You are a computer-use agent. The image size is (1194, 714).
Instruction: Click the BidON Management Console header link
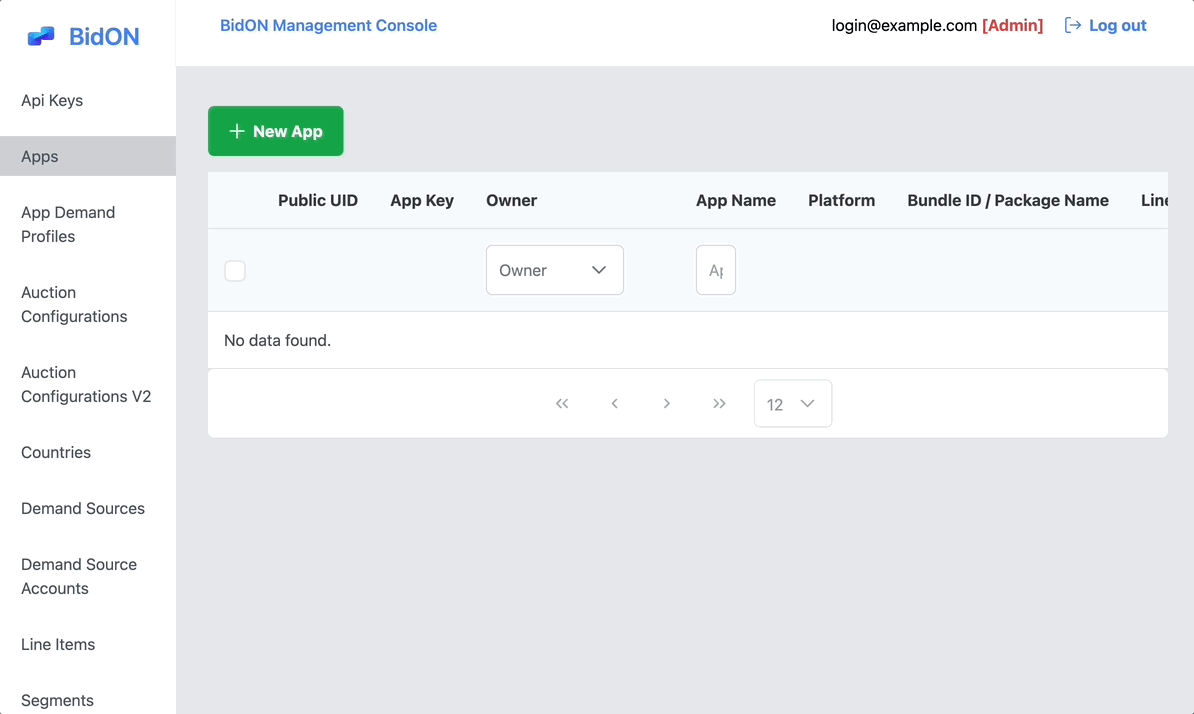point(328,25)
